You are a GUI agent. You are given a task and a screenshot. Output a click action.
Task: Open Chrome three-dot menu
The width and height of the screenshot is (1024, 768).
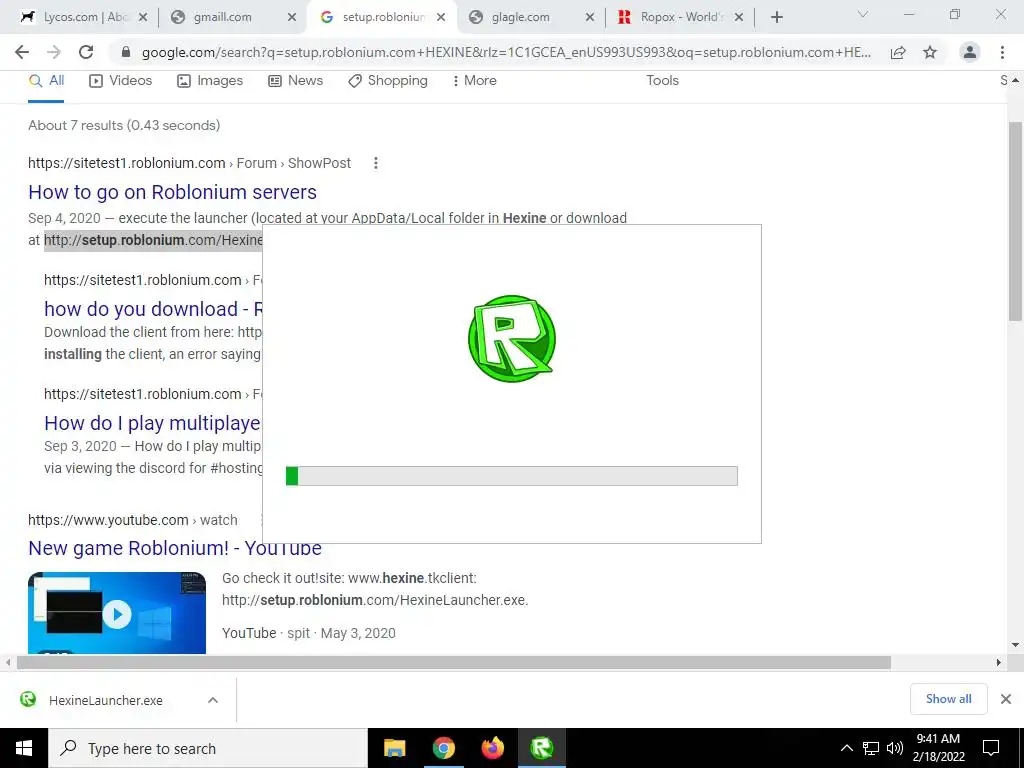(1002, 52)
